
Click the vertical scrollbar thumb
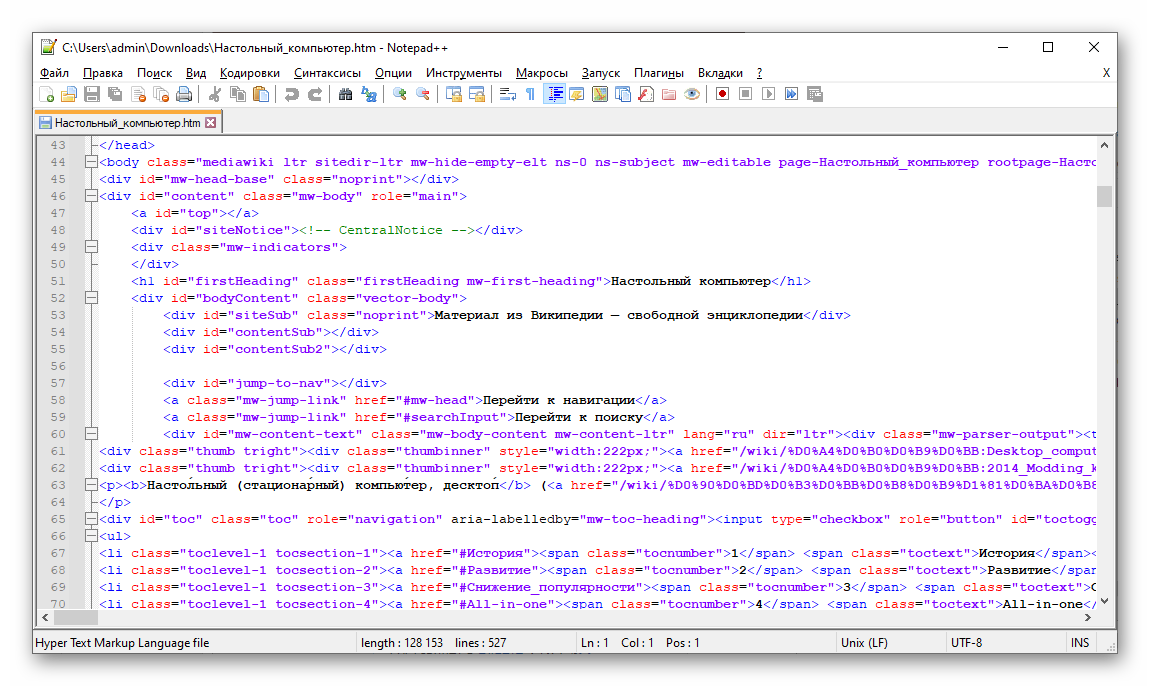coord(1104,196)
